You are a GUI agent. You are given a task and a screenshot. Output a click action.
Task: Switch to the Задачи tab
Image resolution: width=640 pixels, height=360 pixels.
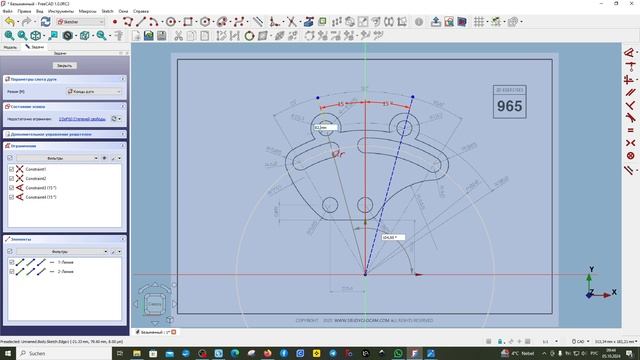(x=35, y=47)
